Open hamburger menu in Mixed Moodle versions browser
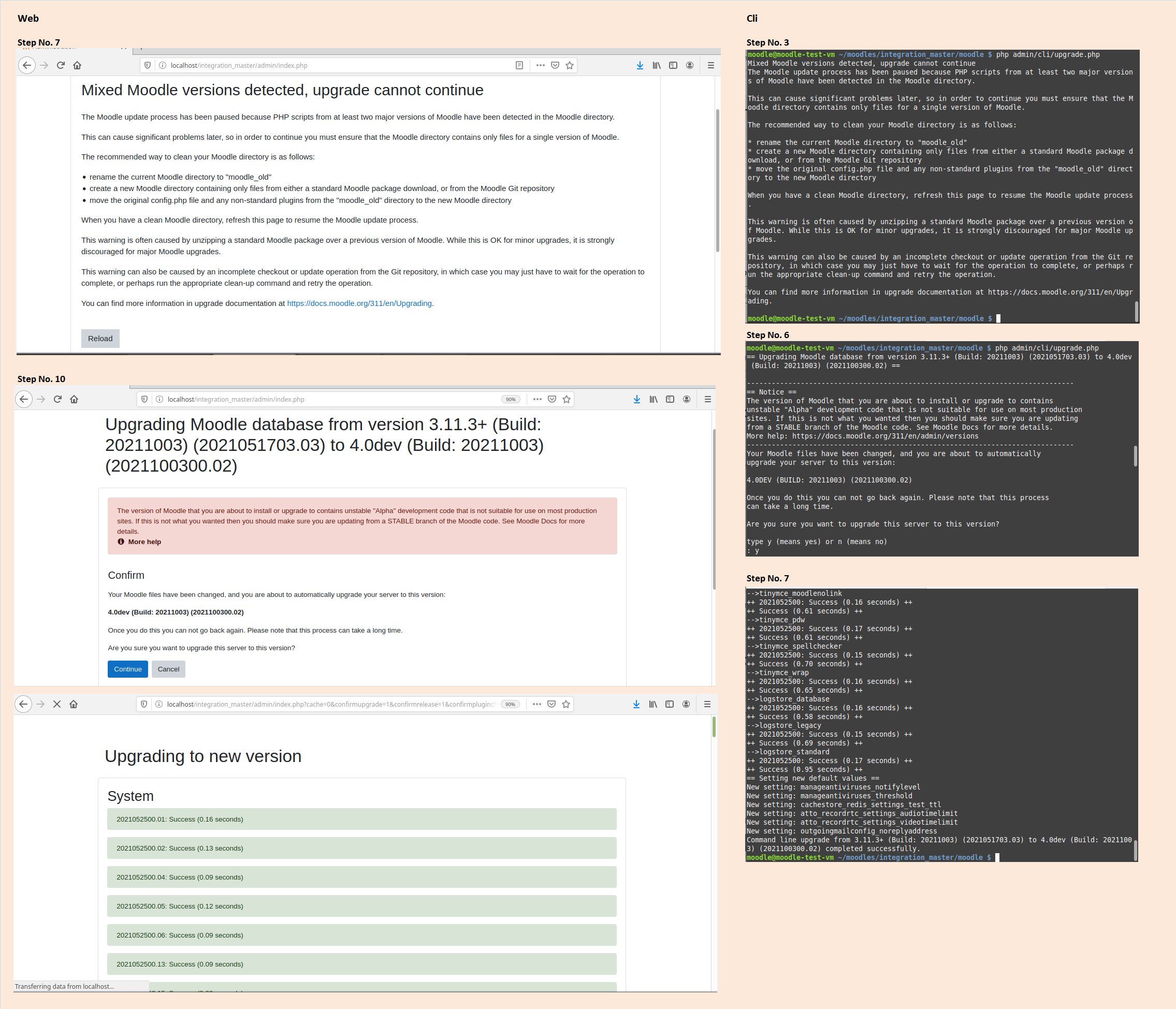Viewport: 1176px width, 1009px height. [x=710, y=65]
